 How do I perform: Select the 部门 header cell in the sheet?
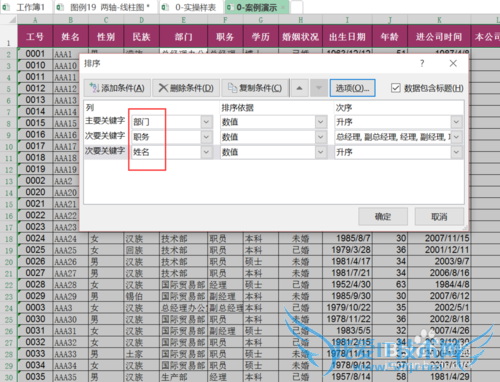pos(183,36)
